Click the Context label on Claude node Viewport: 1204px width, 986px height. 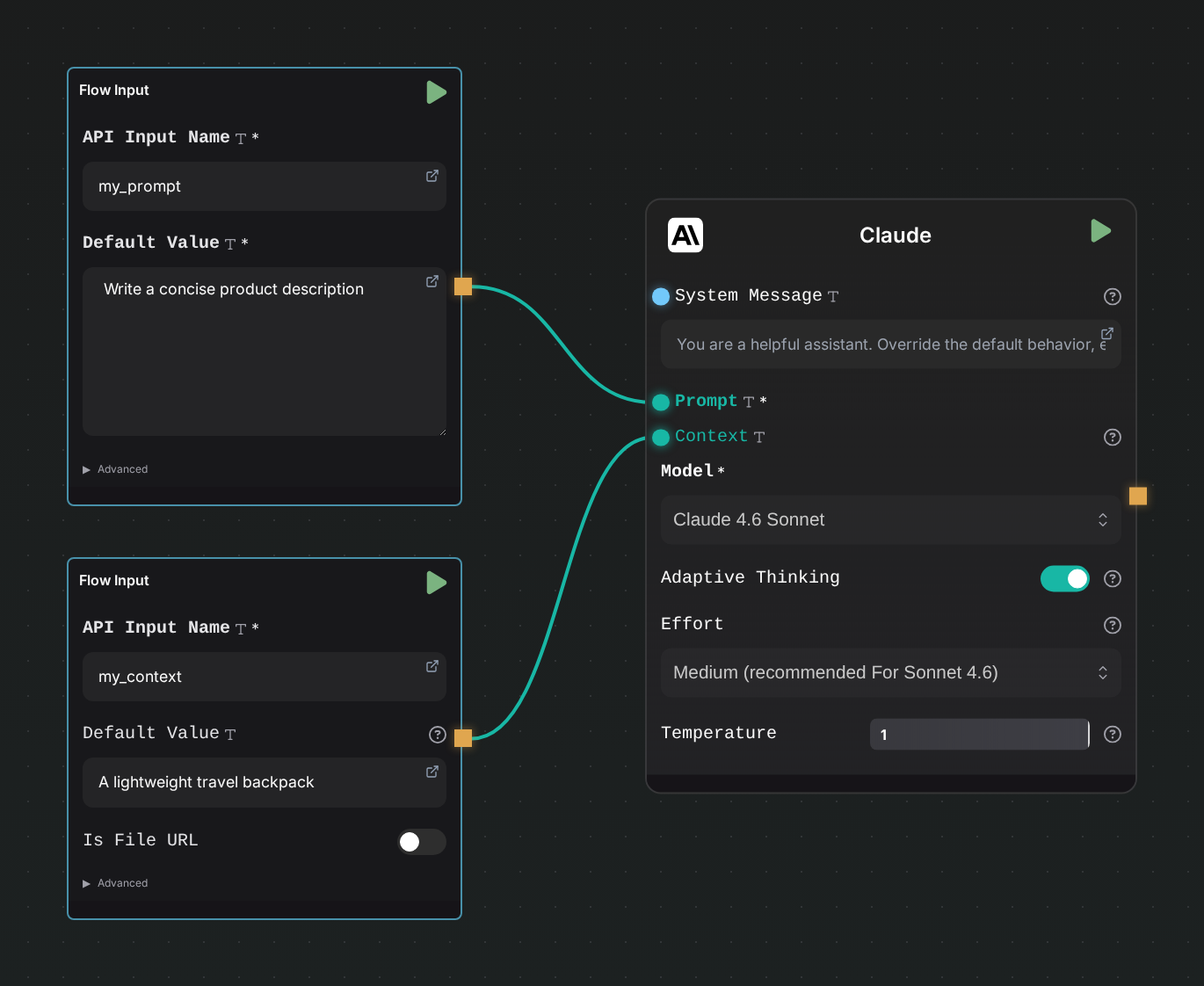click(711, 436)
